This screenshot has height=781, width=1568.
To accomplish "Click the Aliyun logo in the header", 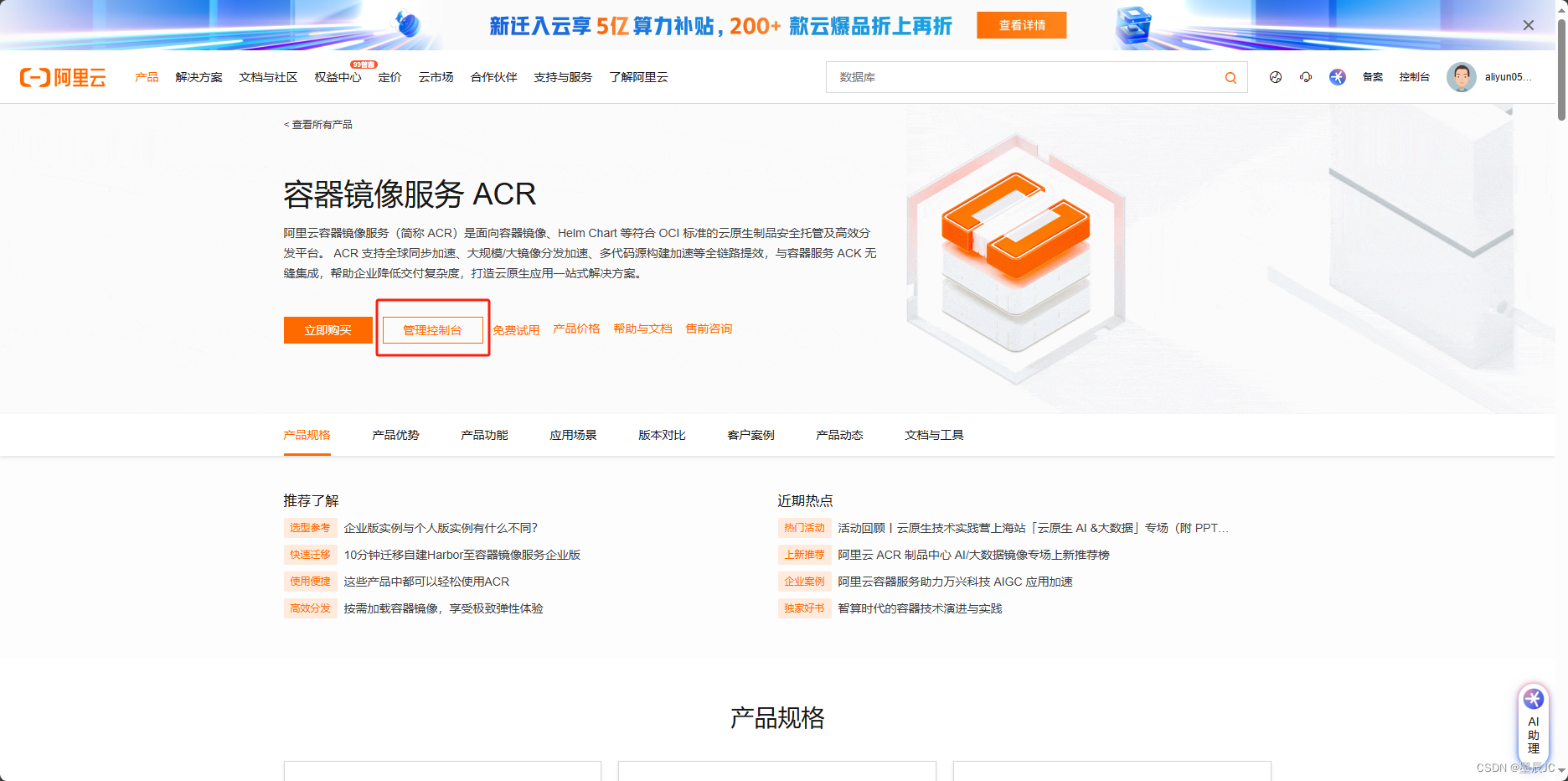I will (63, 77).
